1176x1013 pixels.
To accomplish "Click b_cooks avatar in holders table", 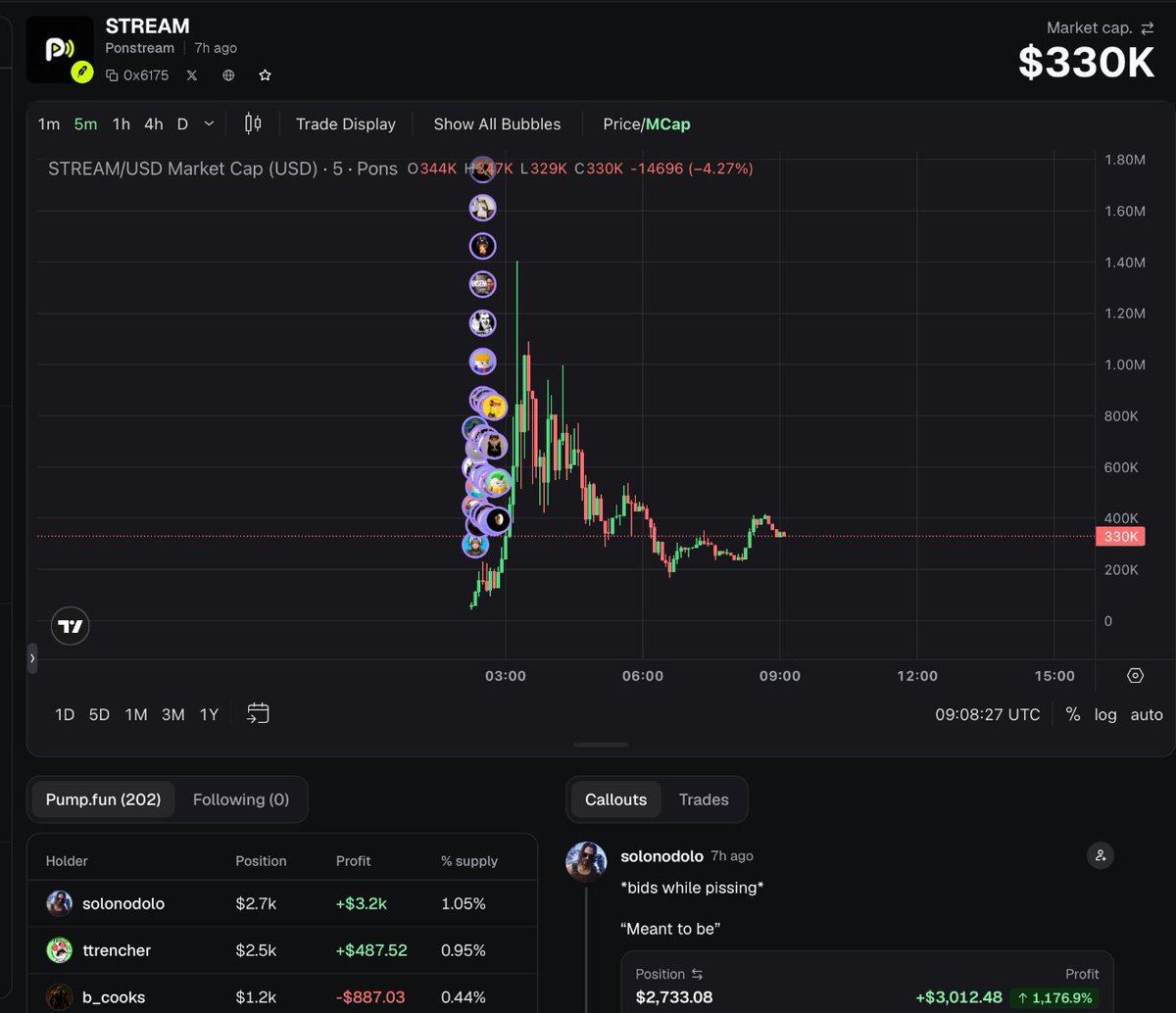I will tap(60, 996).
